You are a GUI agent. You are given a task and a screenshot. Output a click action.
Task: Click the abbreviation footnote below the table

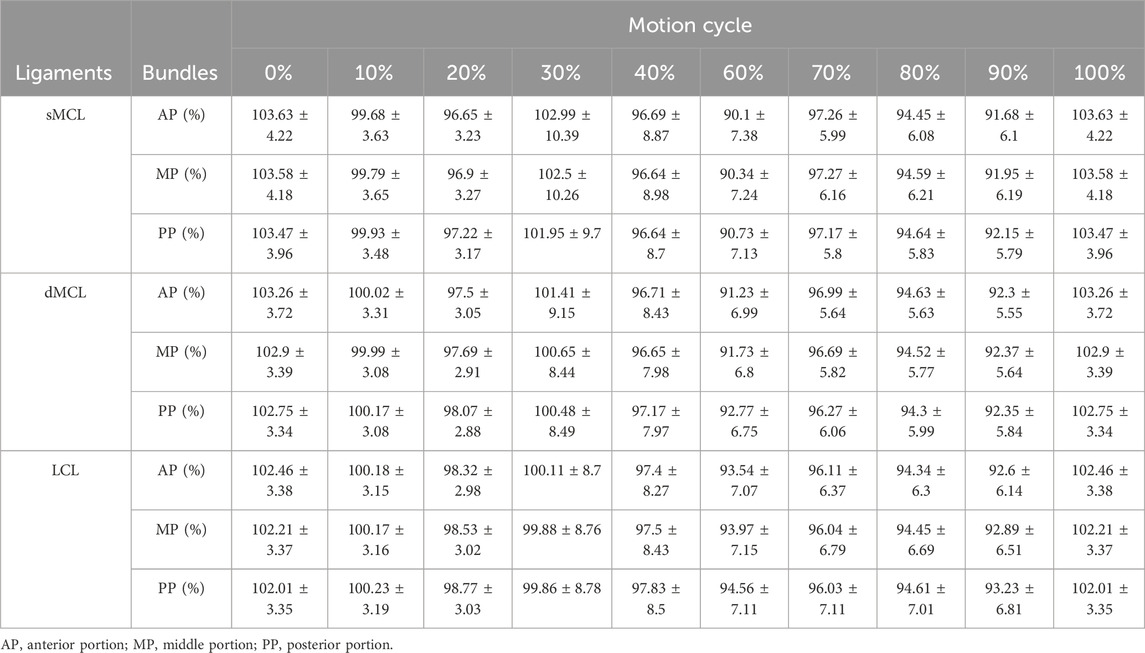pyautogui.click(x=197, y=645)
